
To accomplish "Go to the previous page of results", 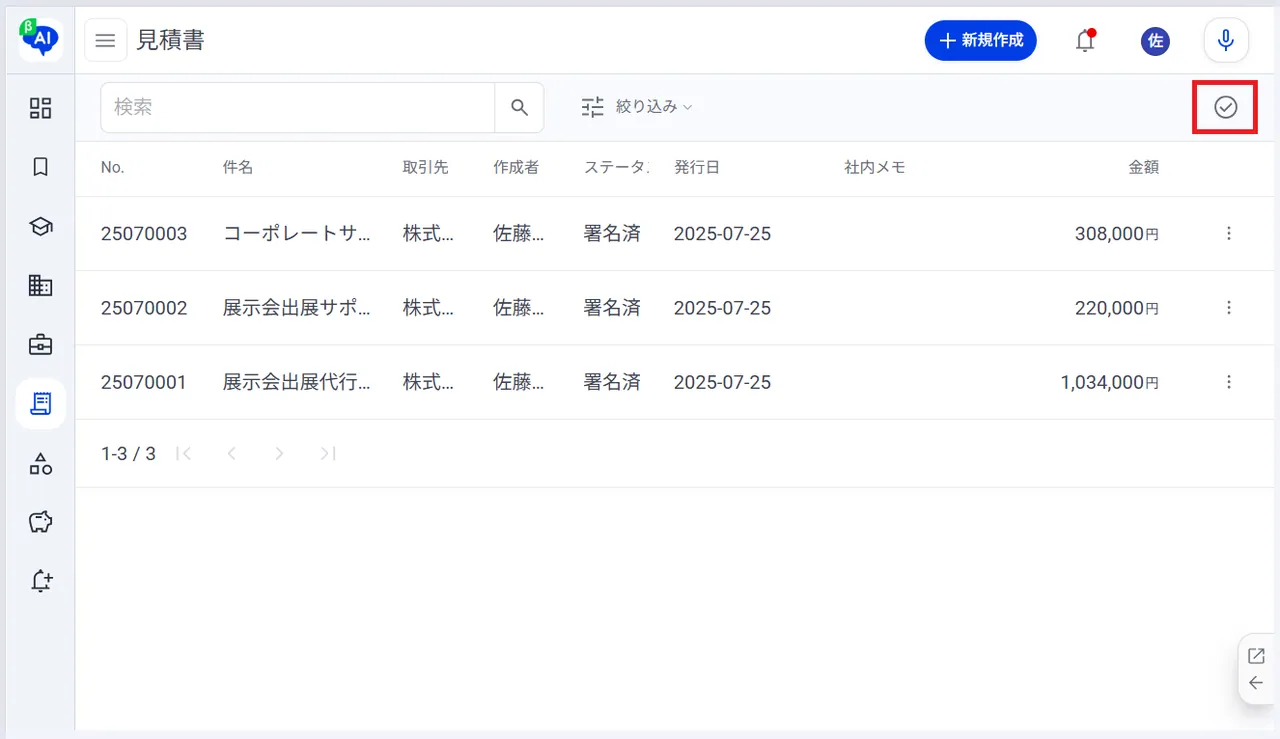I will 231,454.
